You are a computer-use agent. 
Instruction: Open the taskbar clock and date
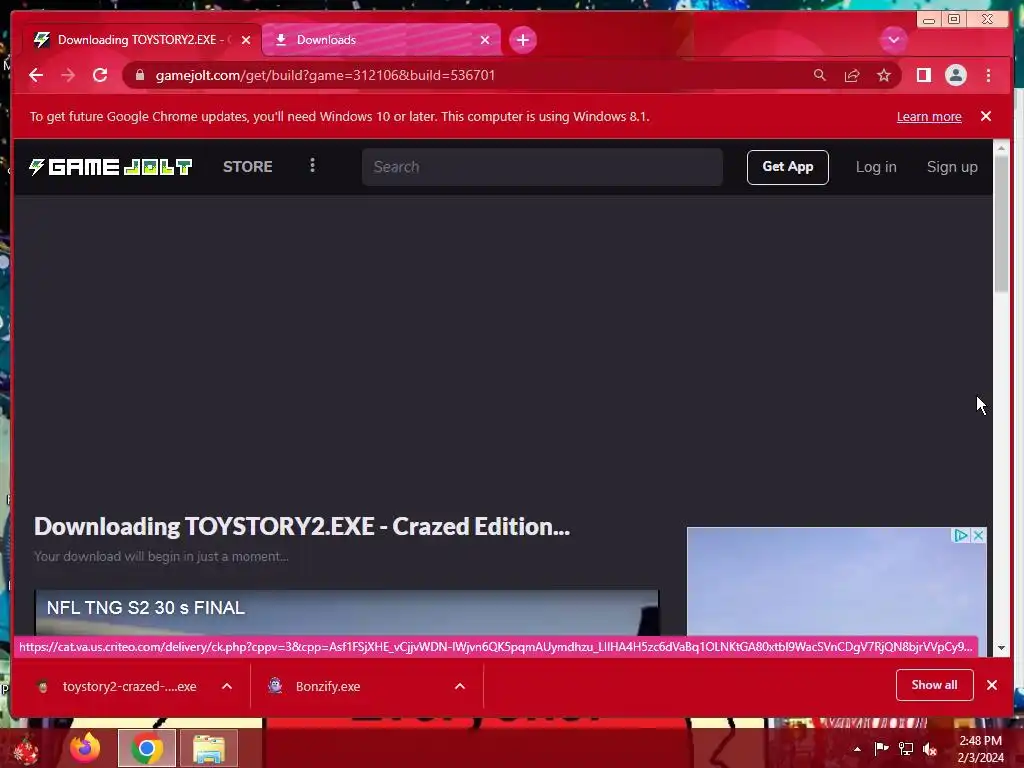tap(981, 749)
